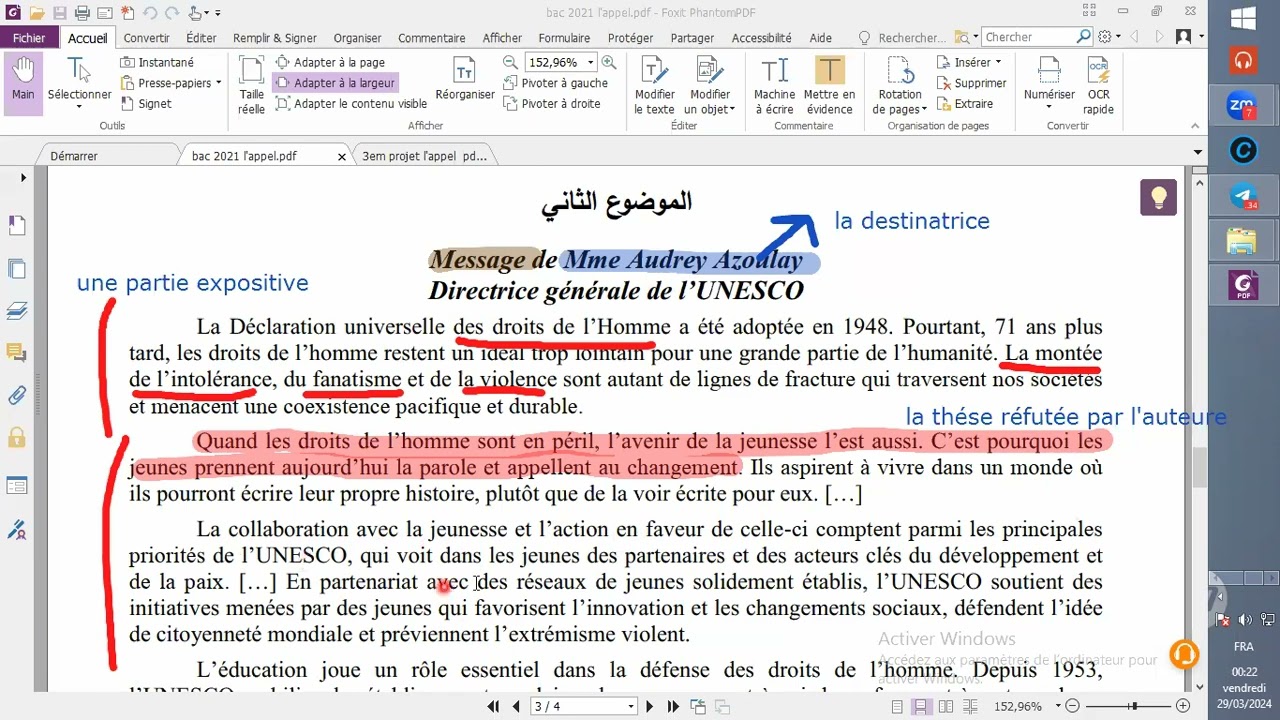This screenshot has width=1280, height=720.
Task: Open the security lock panel in sidebar
Action: tap(16, 437)
